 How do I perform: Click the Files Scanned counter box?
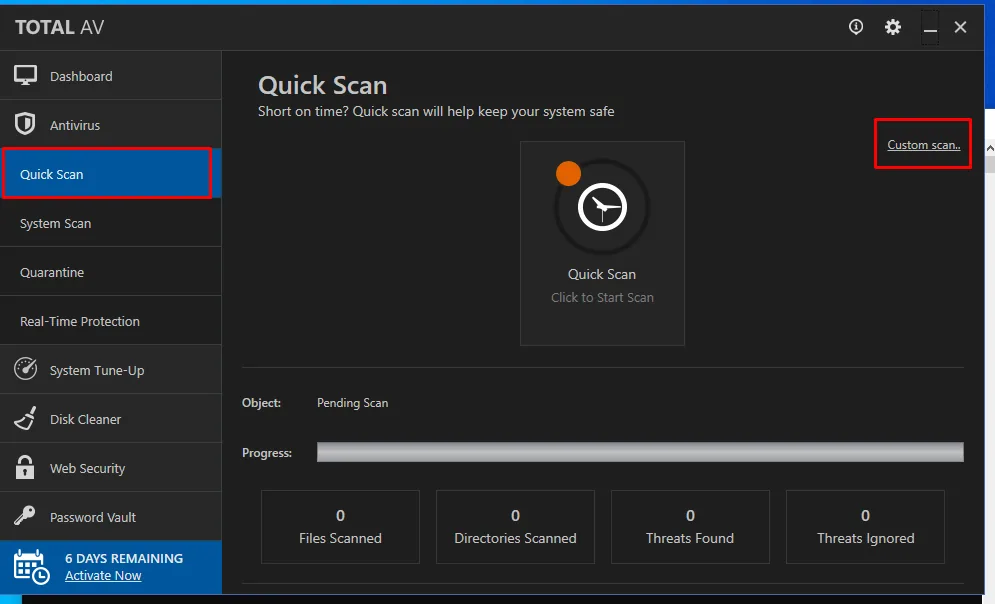(340, 527)
